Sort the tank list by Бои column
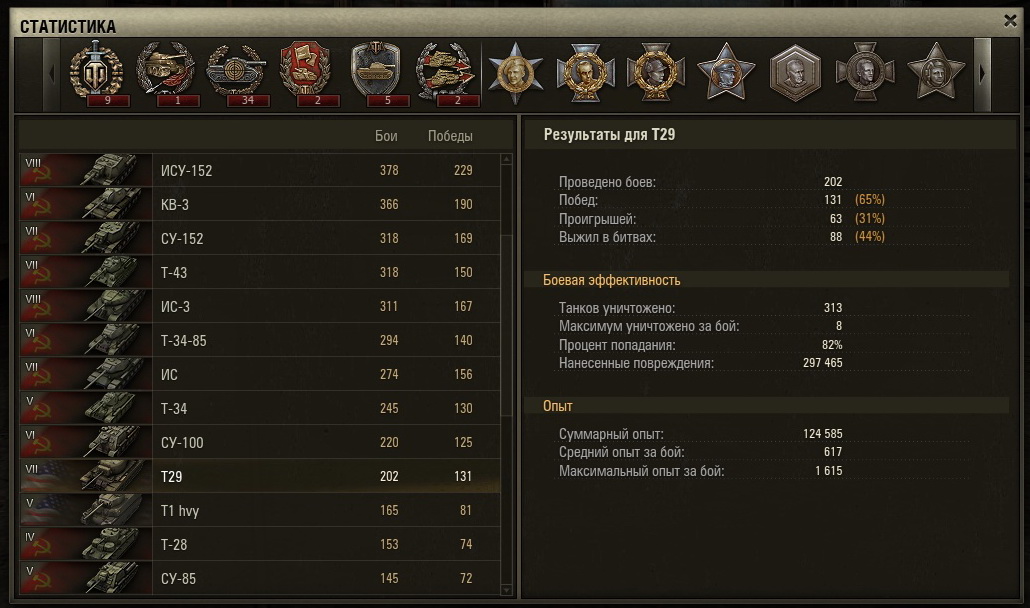The height and width of the screenshot is (608, 1030). tap(386, 136)
